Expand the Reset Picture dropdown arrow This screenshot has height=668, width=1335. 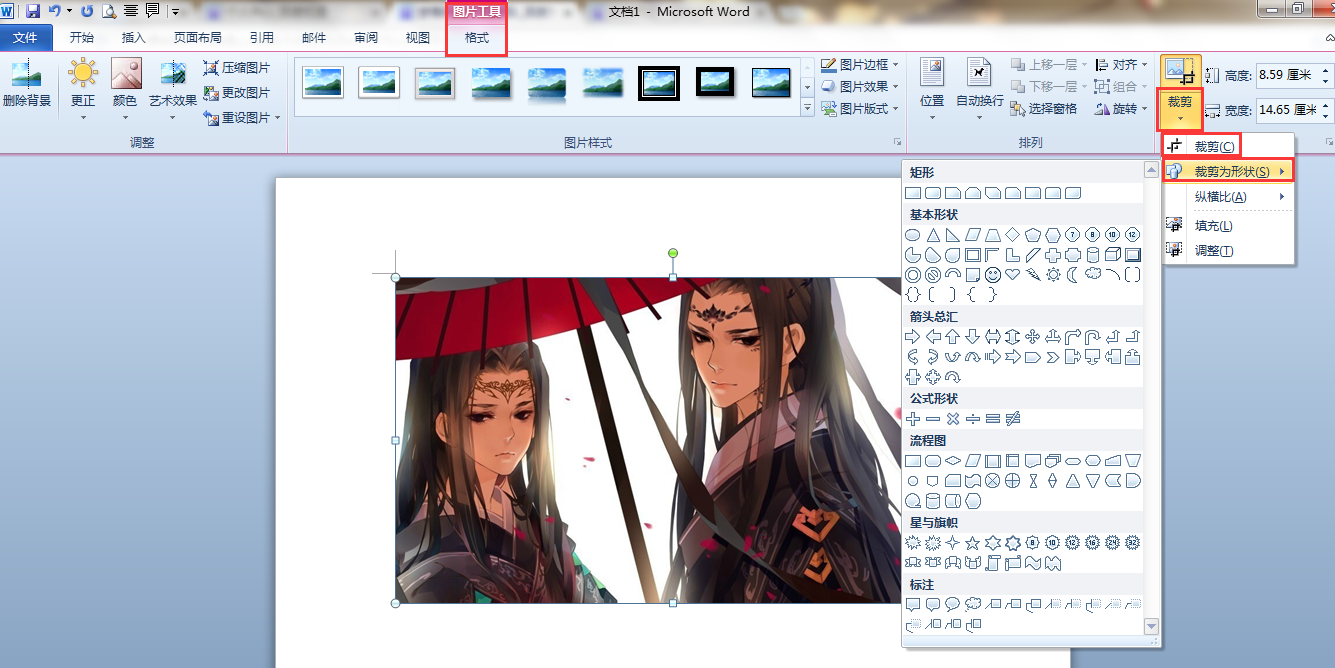tap(277, 118)
